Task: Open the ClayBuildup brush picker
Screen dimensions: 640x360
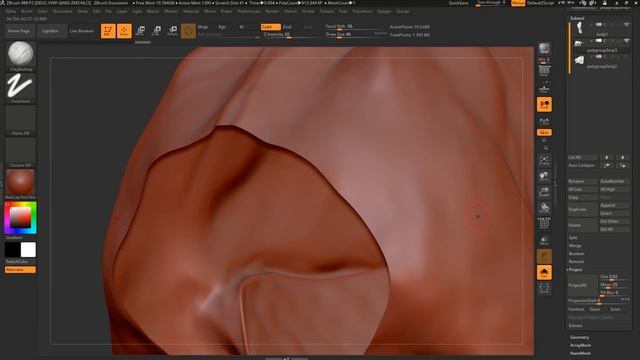Action: (20, 56)
